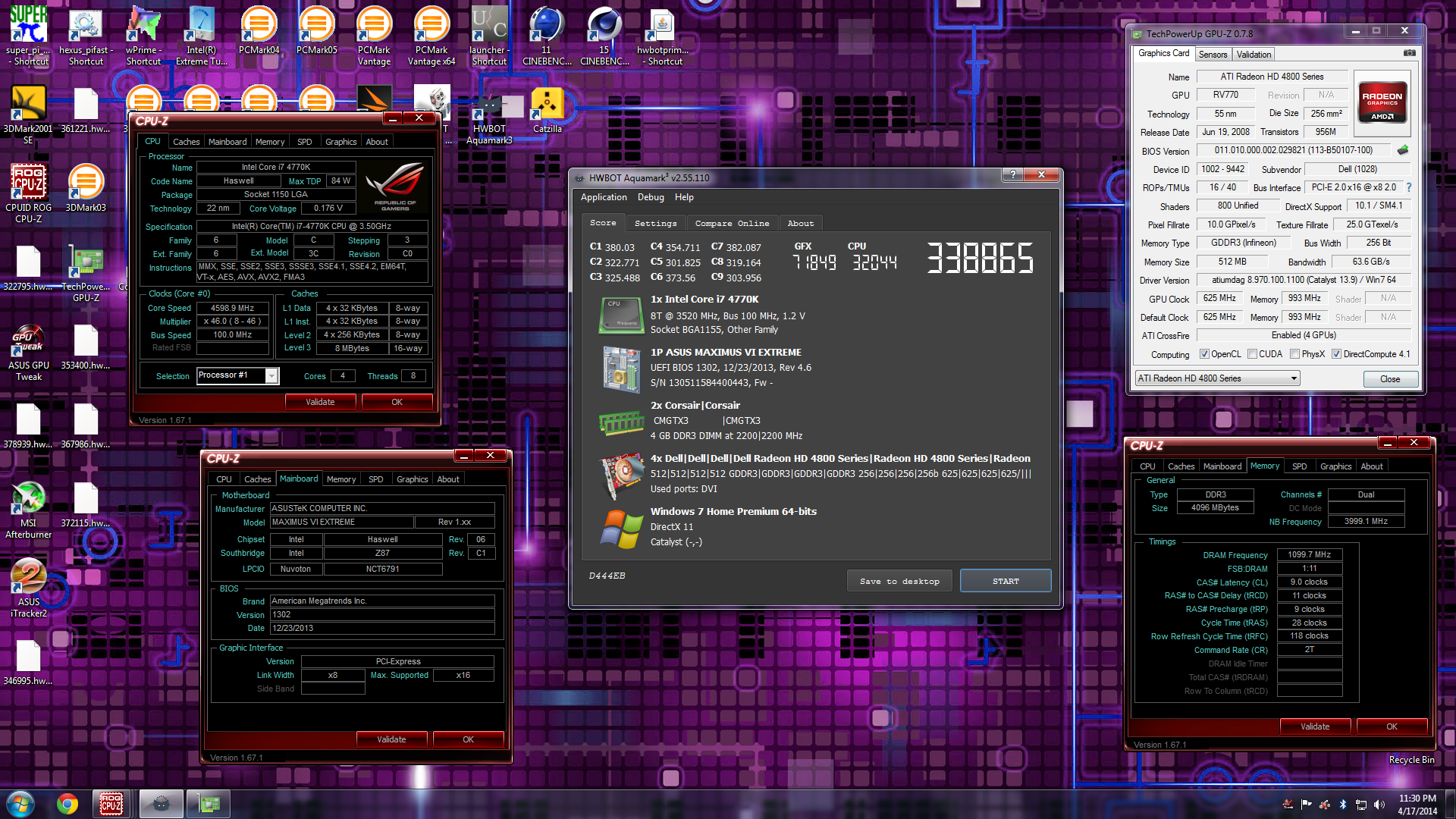Open the Windows Start button
1456x819 pixels.
click(x=20, y=804)
